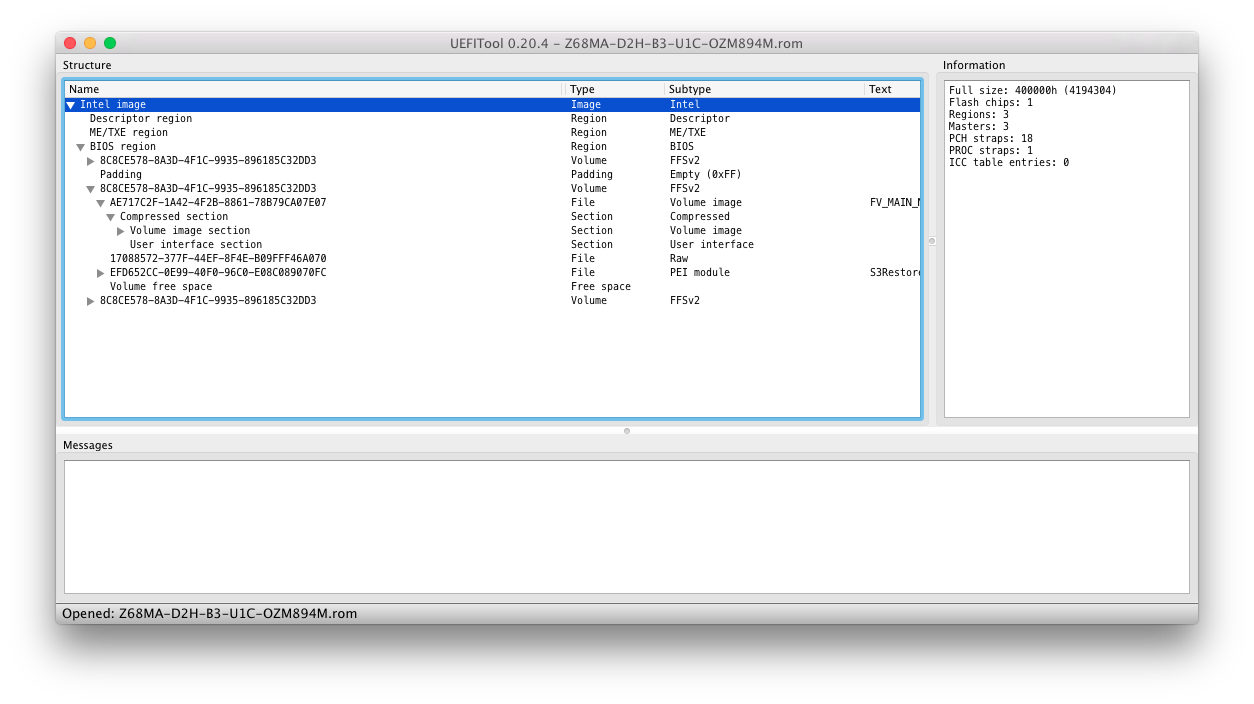Image resolution: width=1254 pixels, height=704 pixels.
Task: Select the User interface section row
Action: coord(195,245)
